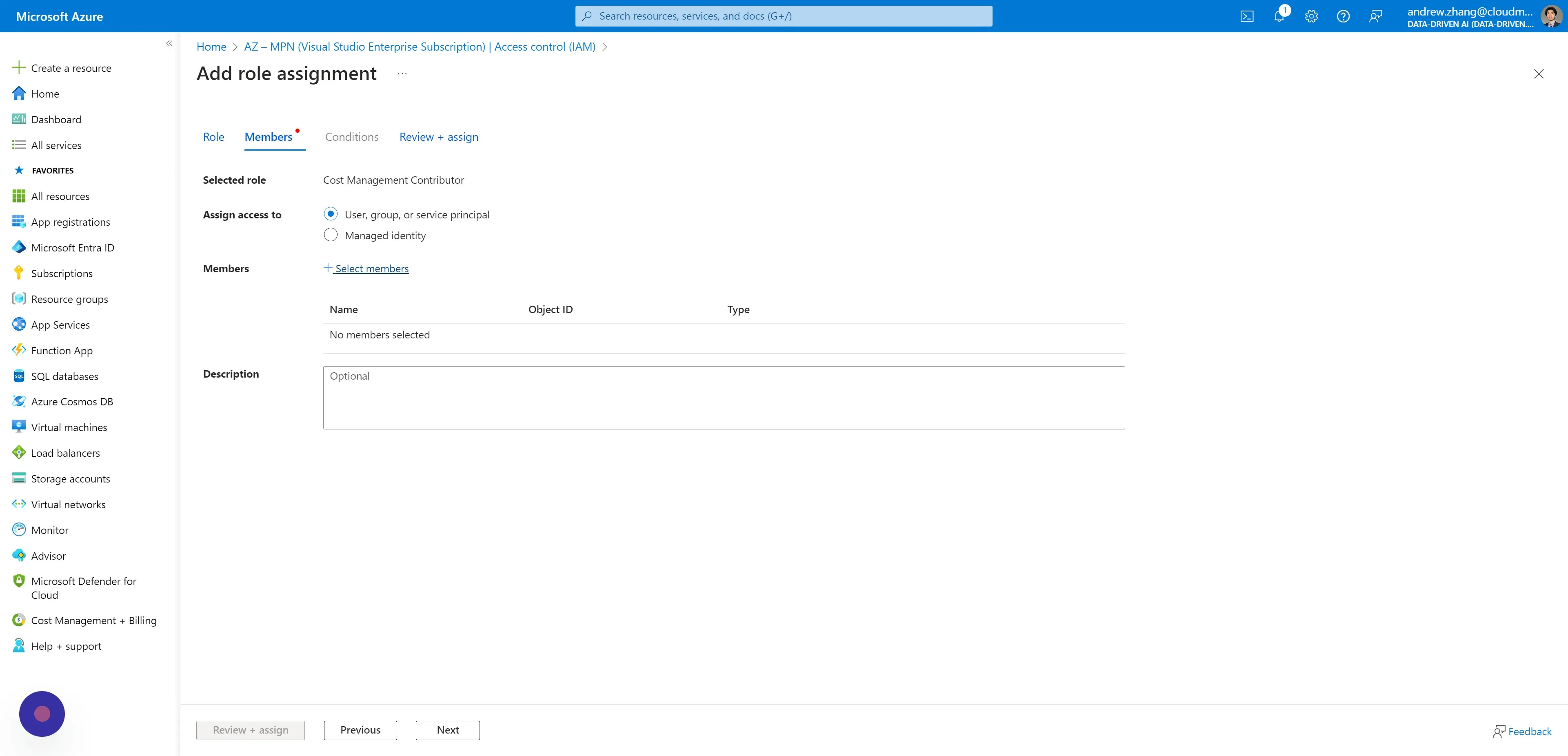
Task: Open the Help question mark icon
Action: tap(1343, 16)
